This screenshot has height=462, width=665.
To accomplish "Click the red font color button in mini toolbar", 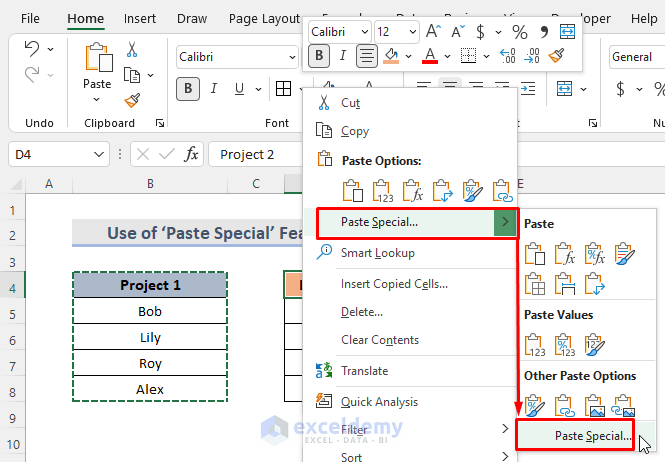I will [430, 56].
